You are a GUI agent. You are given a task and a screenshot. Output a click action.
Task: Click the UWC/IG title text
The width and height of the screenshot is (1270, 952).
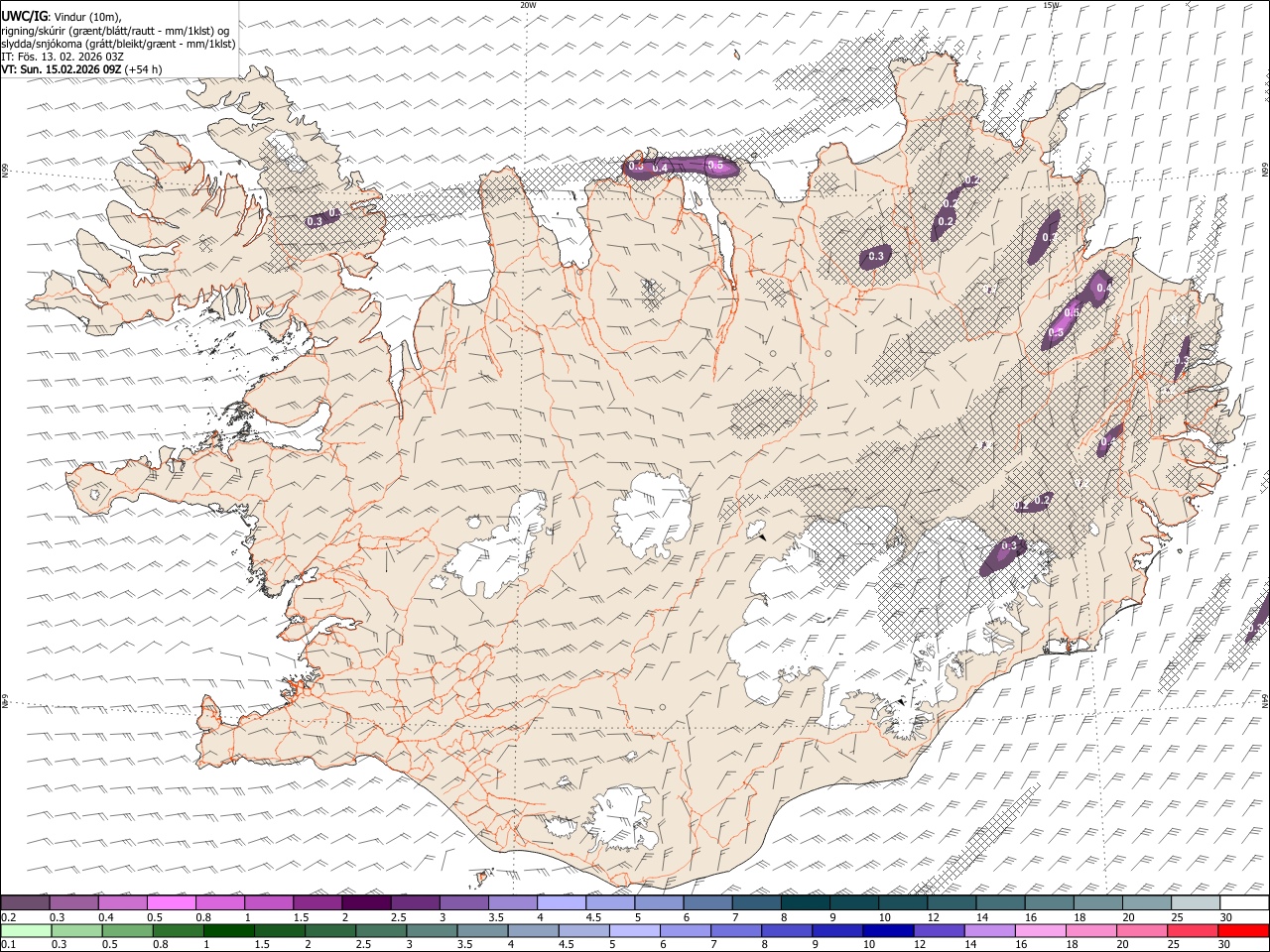pyautogui.click(x=24, y=17)
